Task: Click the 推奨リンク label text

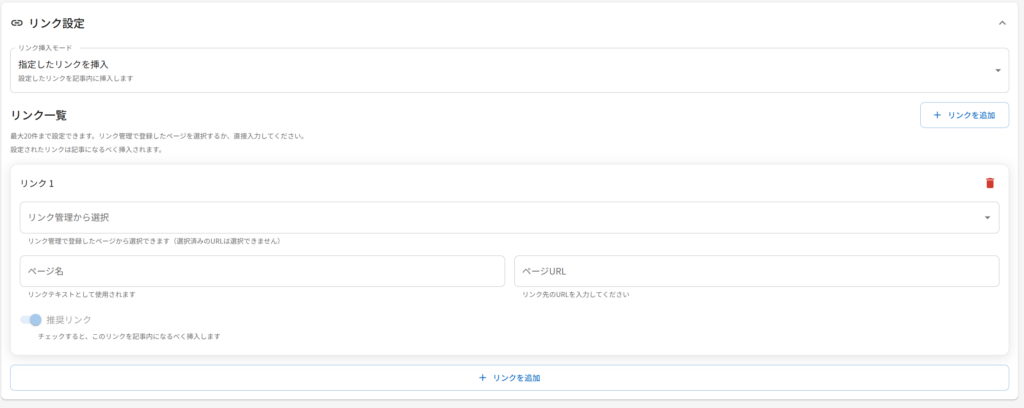Action: (69, 320)
